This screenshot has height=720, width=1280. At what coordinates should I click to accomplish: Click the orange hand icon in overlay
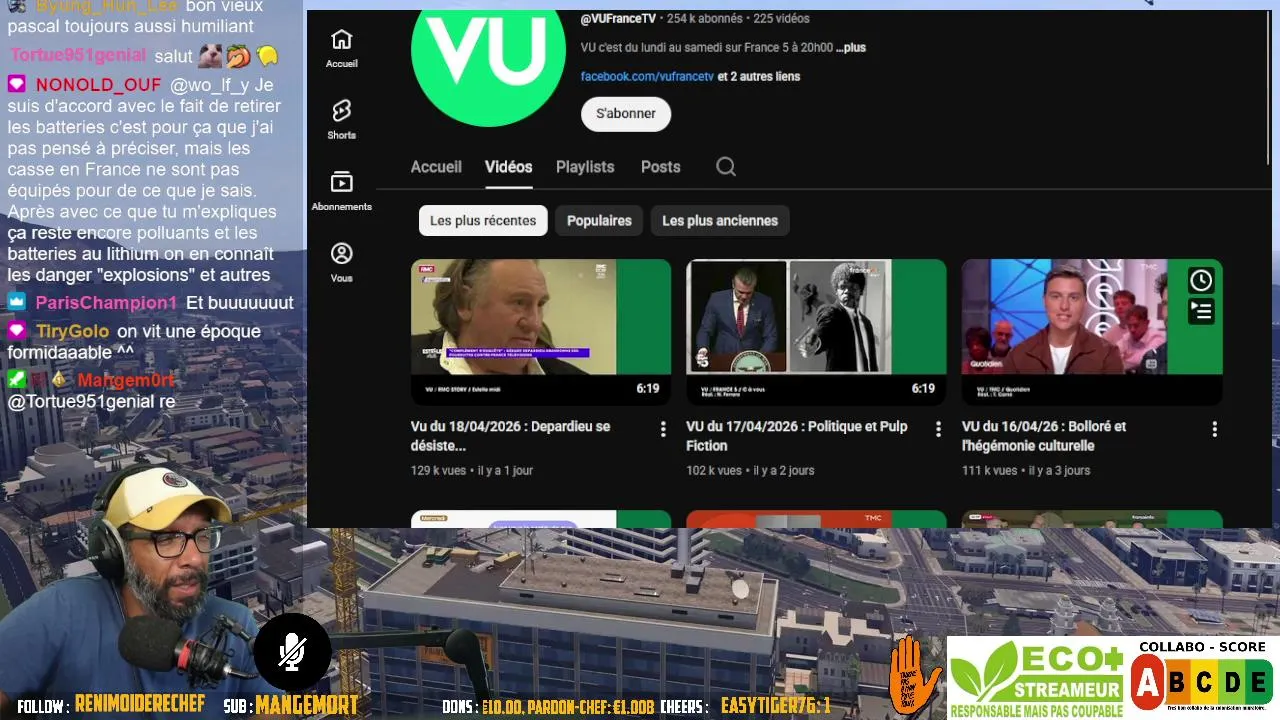914,672
